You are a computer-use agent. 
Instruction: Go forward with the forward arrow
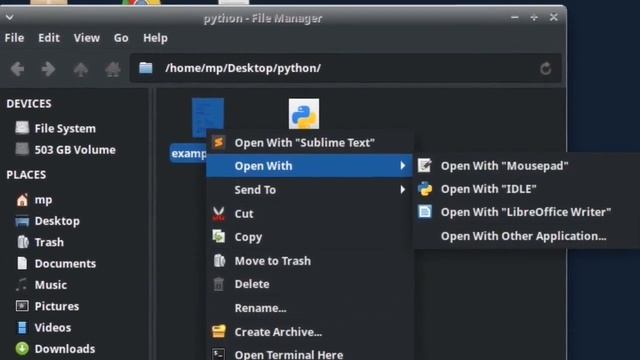pyautogui.click(x=49, y=69)
